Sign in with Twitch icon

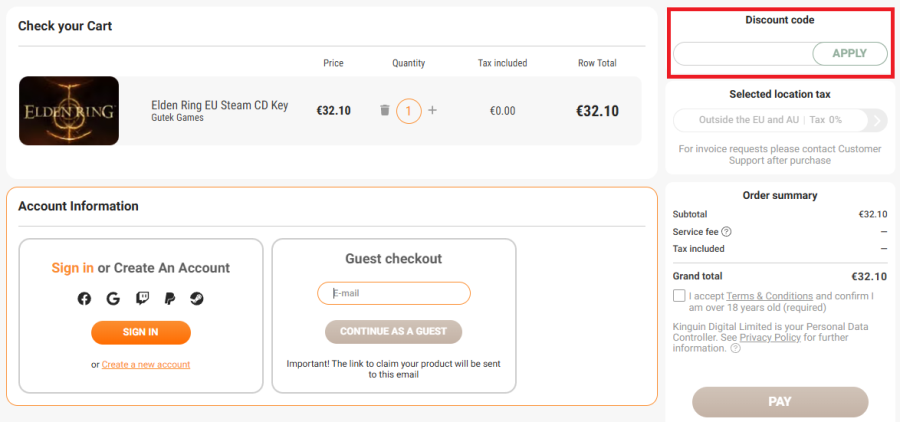click(x=141, y=298)
